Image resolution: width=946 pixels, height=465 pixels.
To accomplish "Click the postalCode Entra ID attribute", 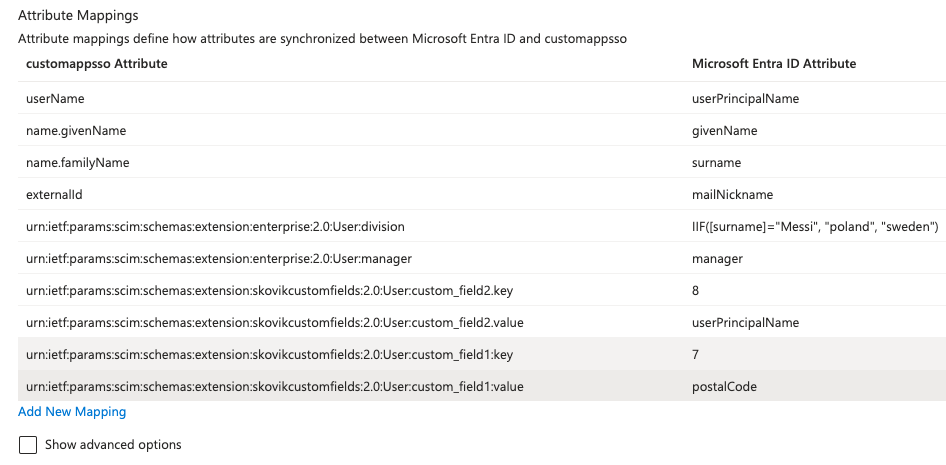I will (x=726, y=387).
